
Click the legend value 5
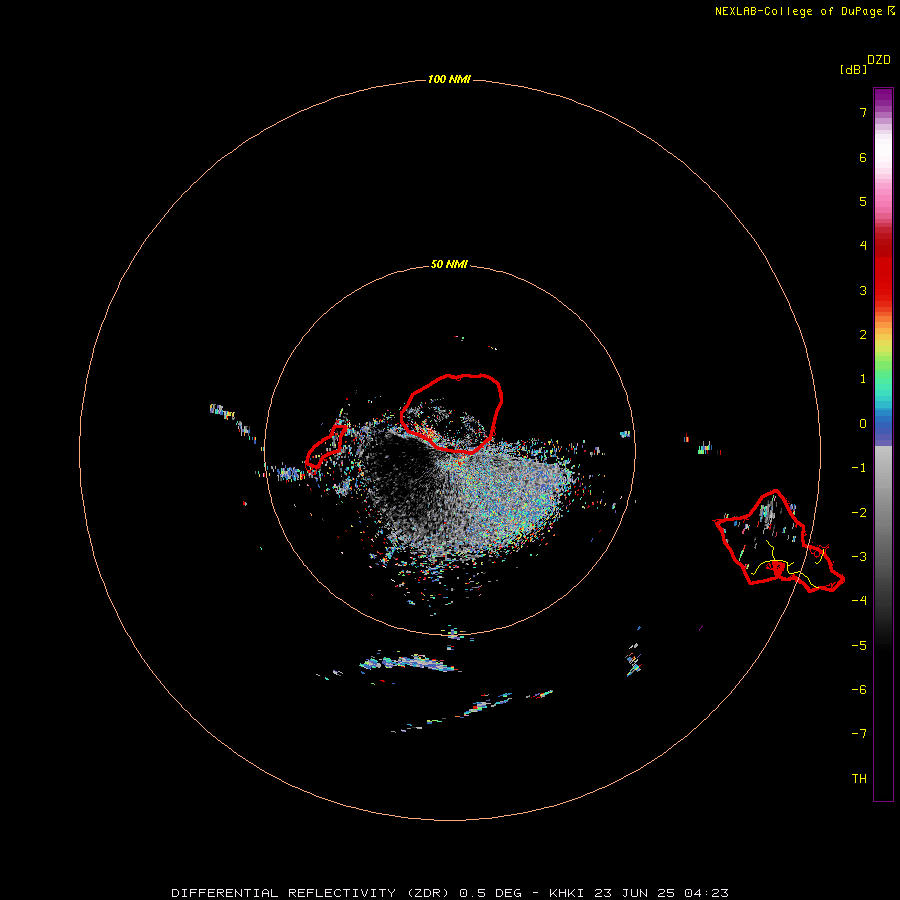tap(863, 201)
